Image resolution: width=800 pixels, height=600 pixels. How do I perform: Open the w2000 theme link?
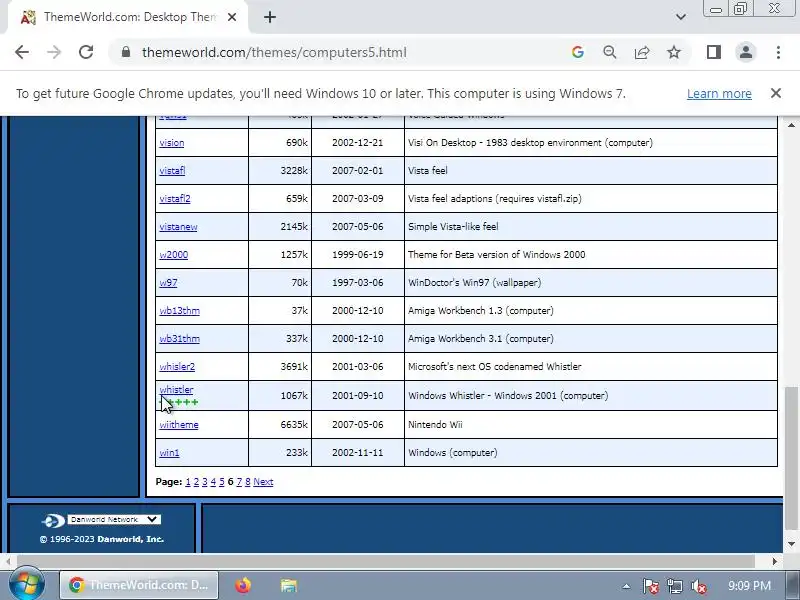[x=173, y=255]
